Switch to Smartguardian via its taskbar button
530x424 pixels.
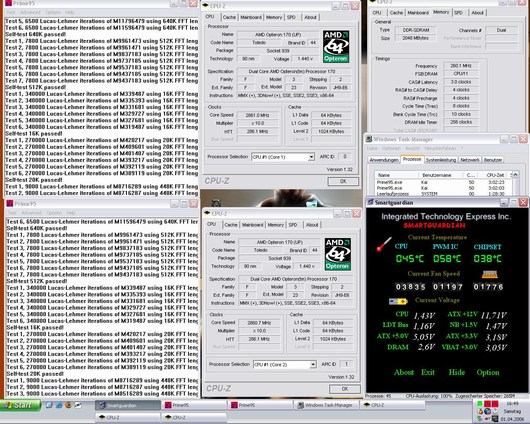click(x=128, y=405)
